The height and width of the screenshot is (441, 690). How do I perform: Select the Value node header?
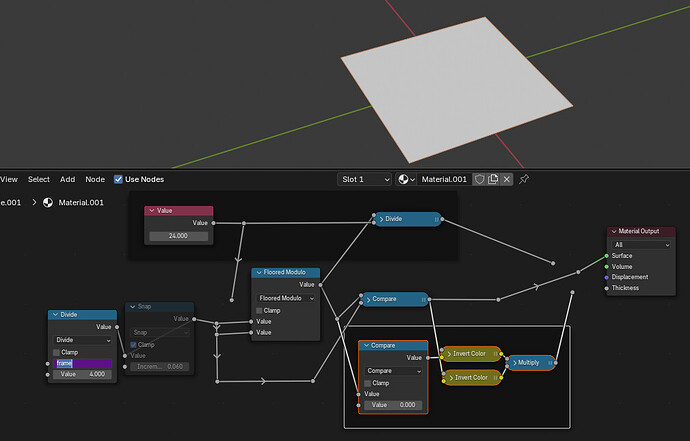(x=179, y=211)
